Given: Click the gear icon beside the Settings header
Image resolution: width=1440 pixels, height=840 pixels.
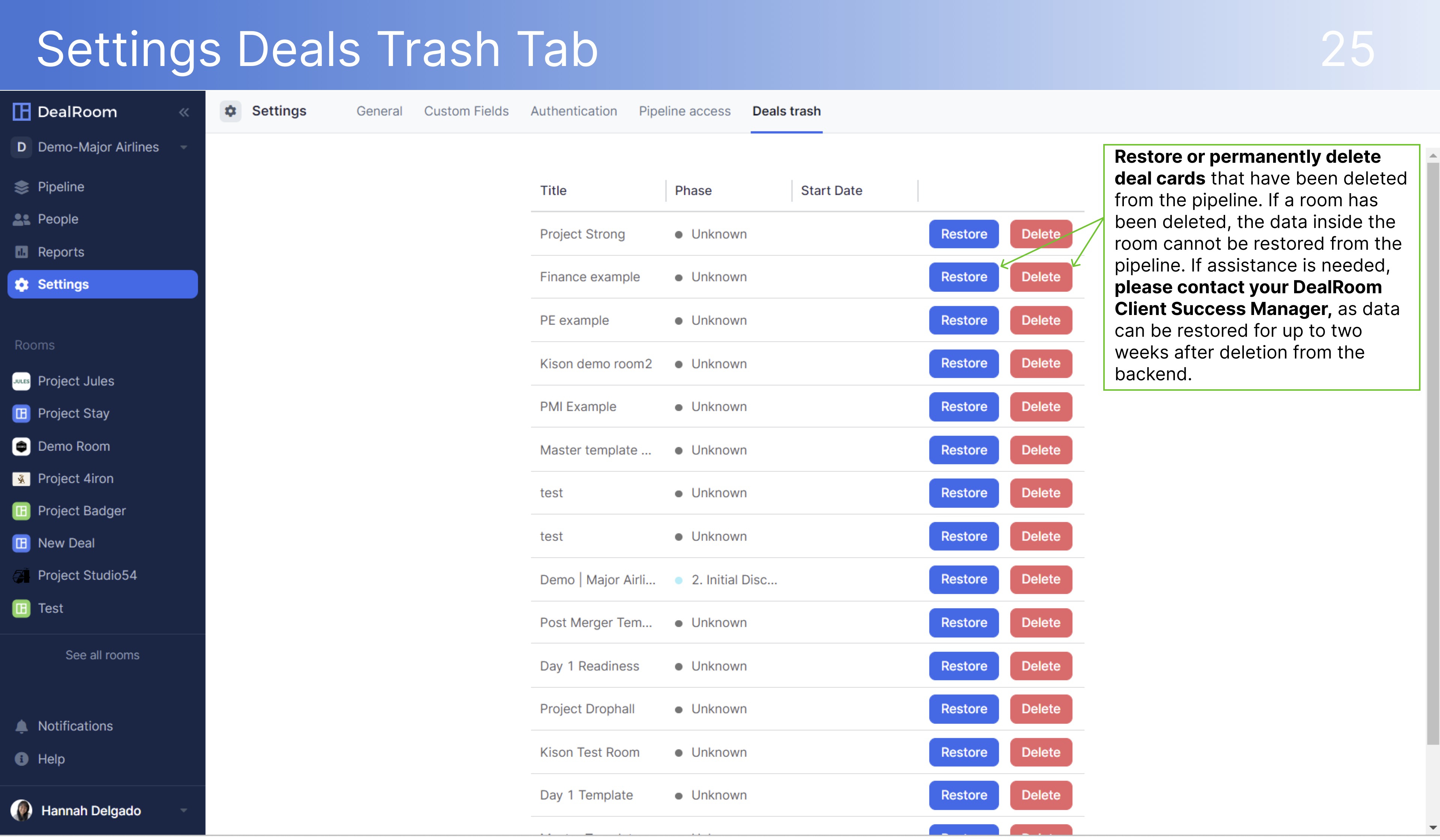Looking at the screenshot, I should (x=231, y=111).
